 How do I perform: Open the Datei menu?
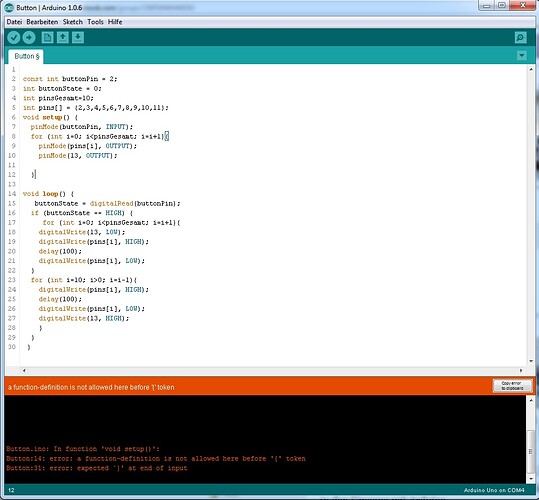click(x=14, y=22)
